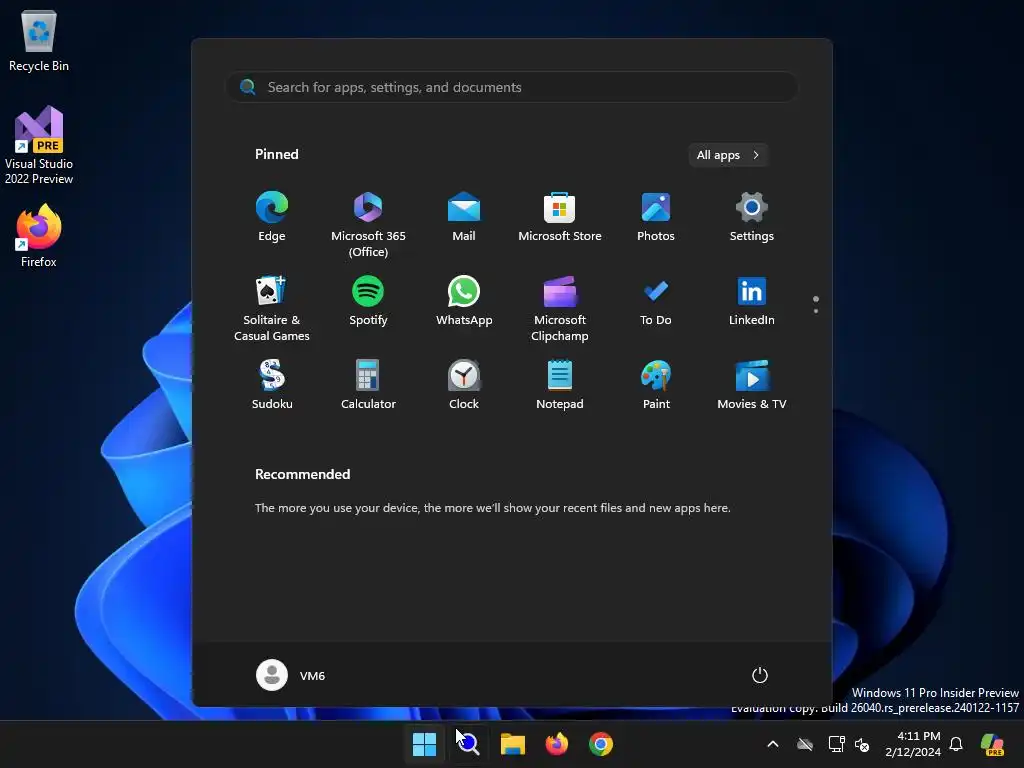Open the To Do app
Image resolution: width=1024 pixels, height=768 pixels.
click(656, 301)
